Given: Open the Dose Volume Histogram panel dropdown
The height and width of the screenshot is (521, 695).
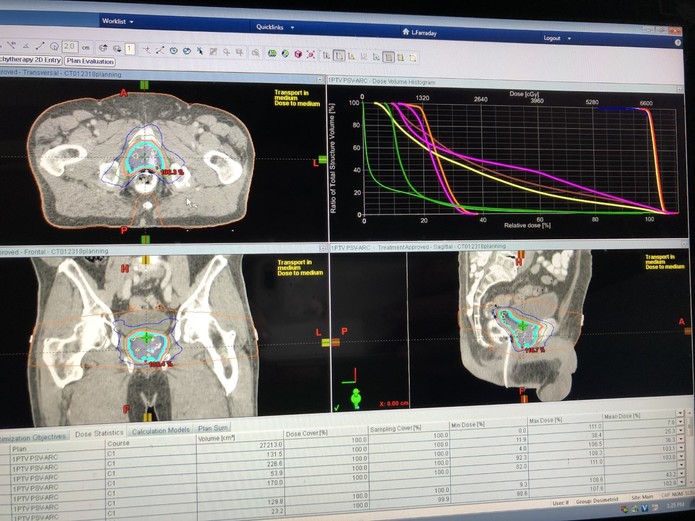Looking at the screenshot, I should tap(680, 90).
